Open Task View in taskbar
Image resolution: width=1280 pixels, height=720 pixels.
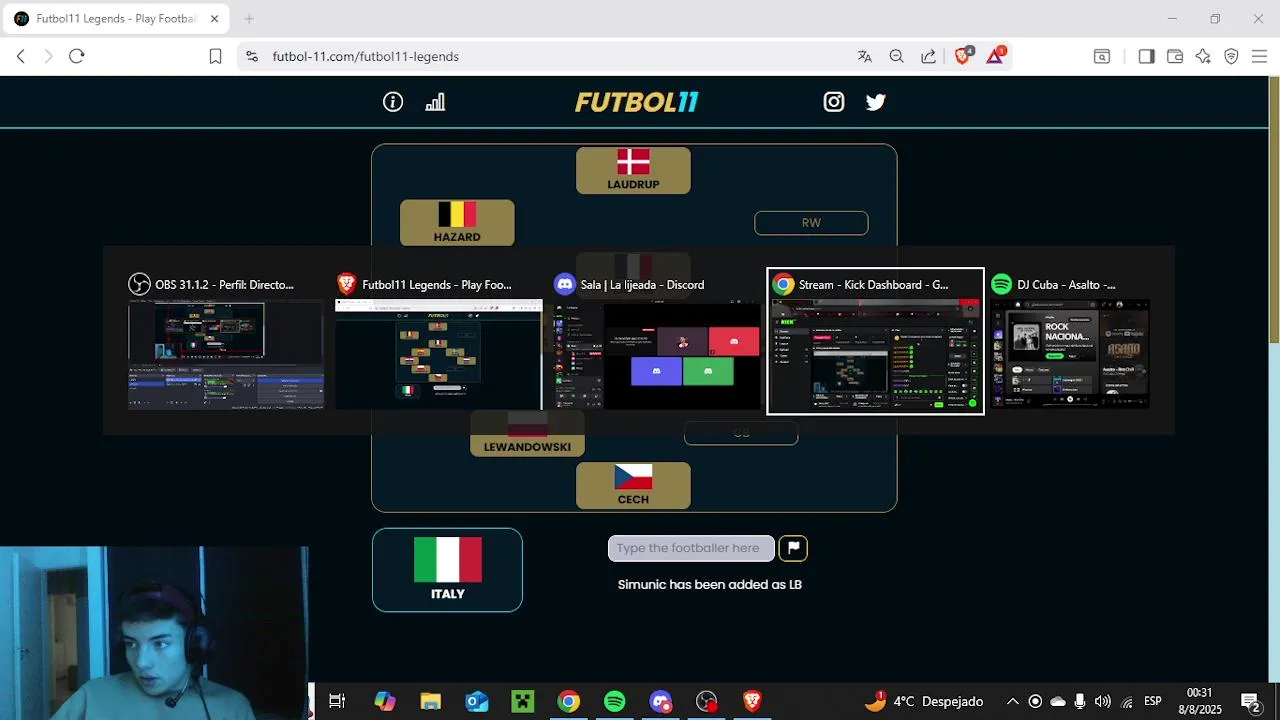(337, 701)
